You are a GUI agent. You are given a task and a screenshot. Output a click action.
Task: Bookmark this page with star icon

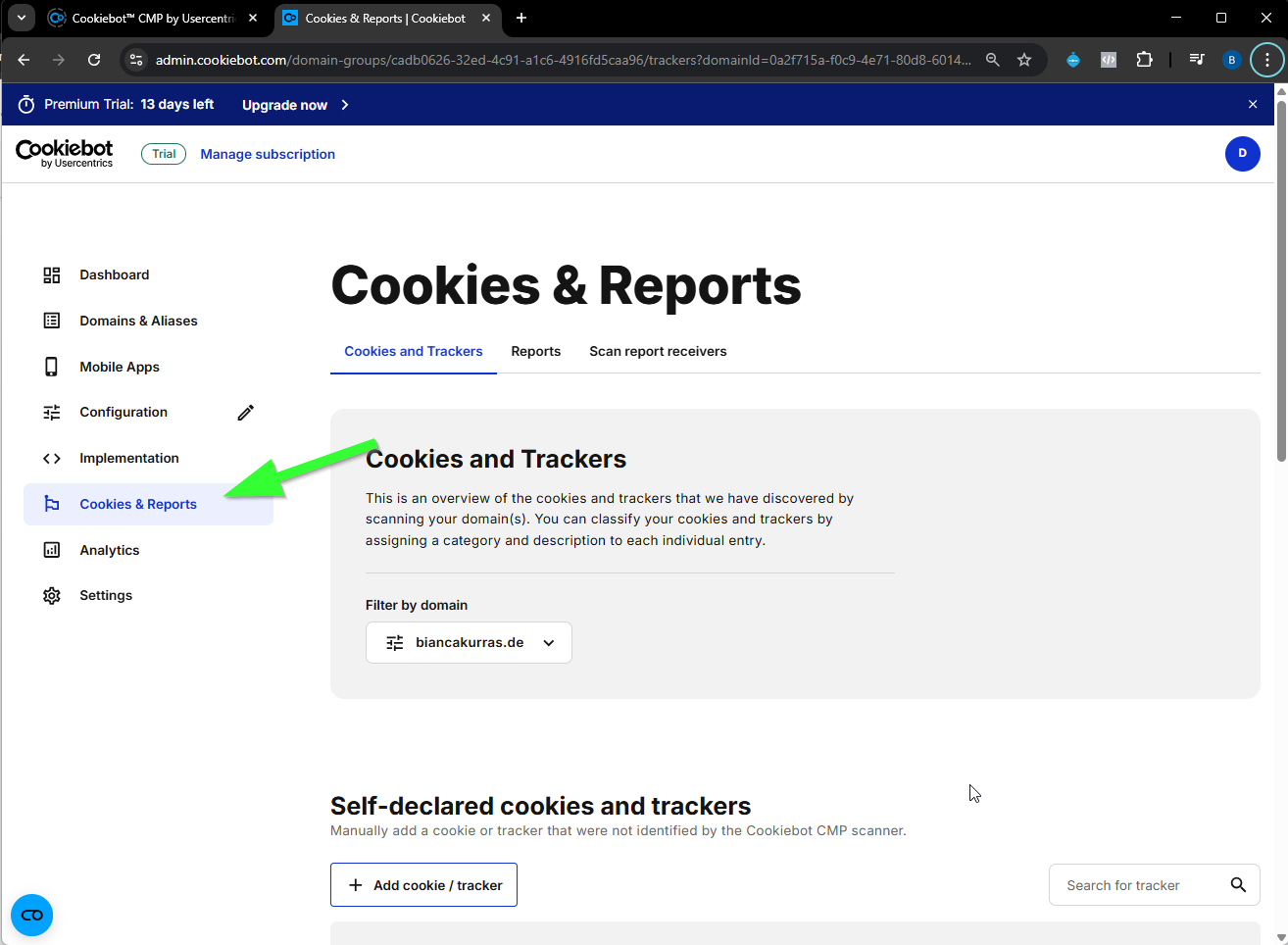1024,60
